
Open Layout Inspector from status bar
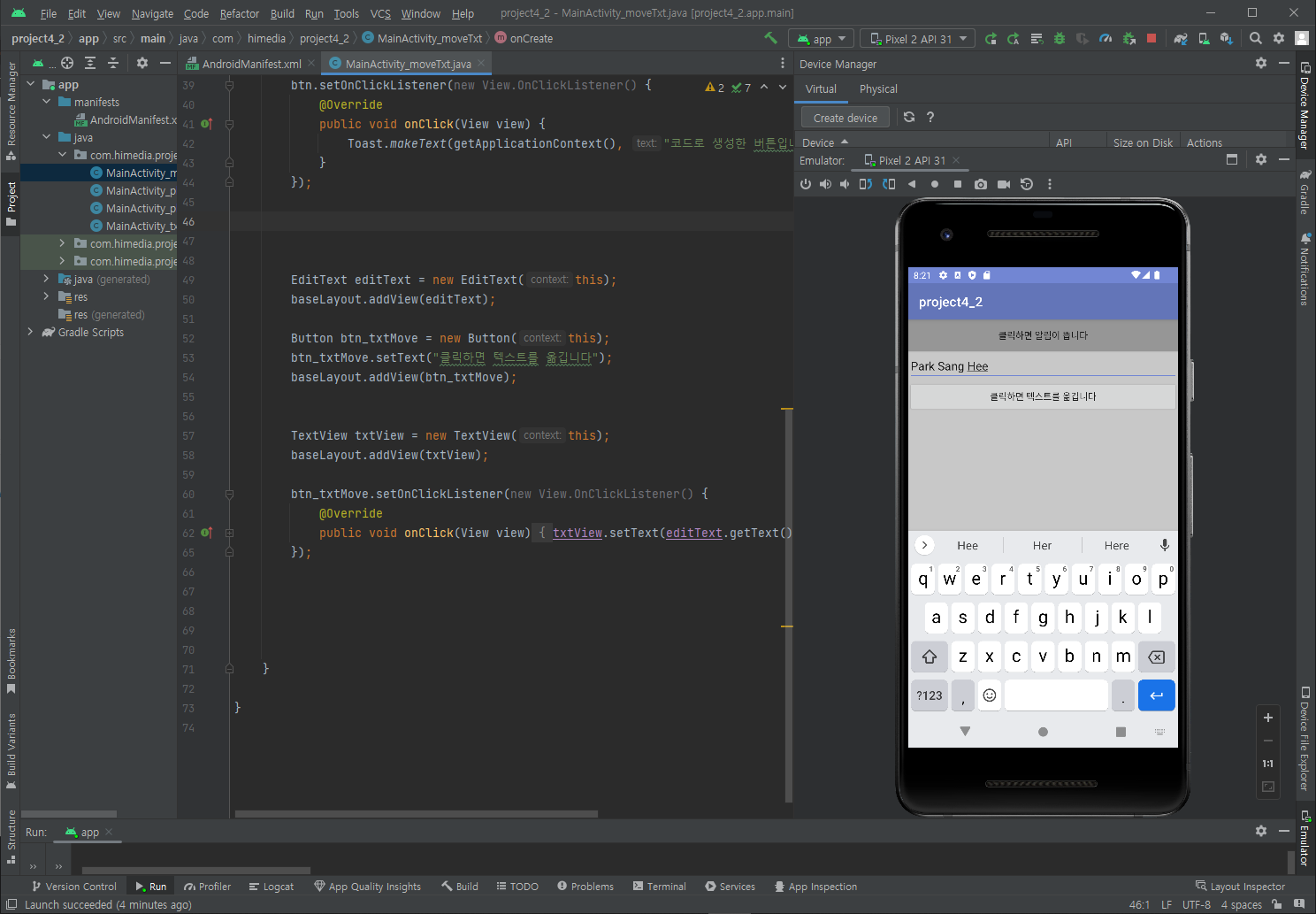(x=1240, y=887)
